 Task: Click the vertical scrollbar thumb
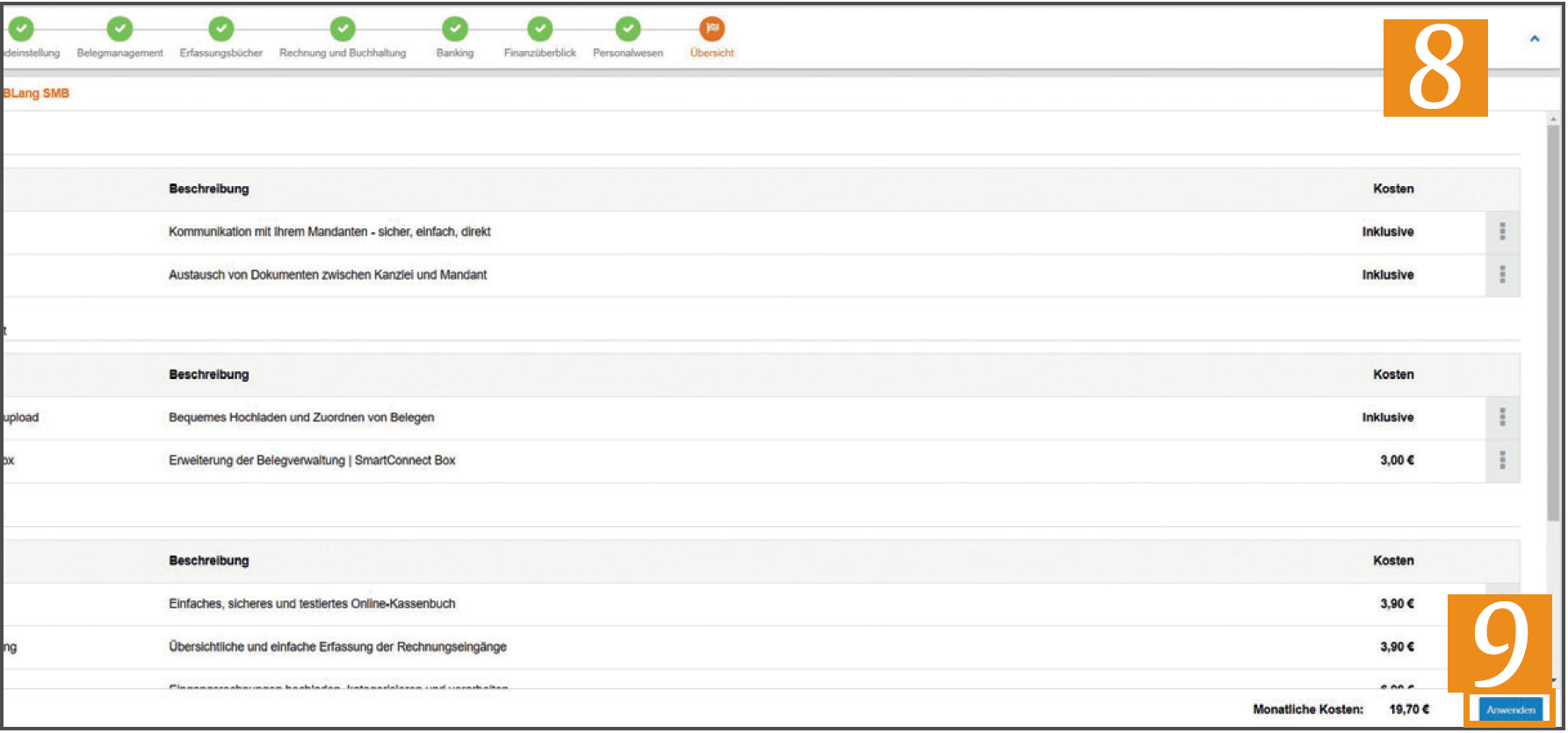point(1553,320)
